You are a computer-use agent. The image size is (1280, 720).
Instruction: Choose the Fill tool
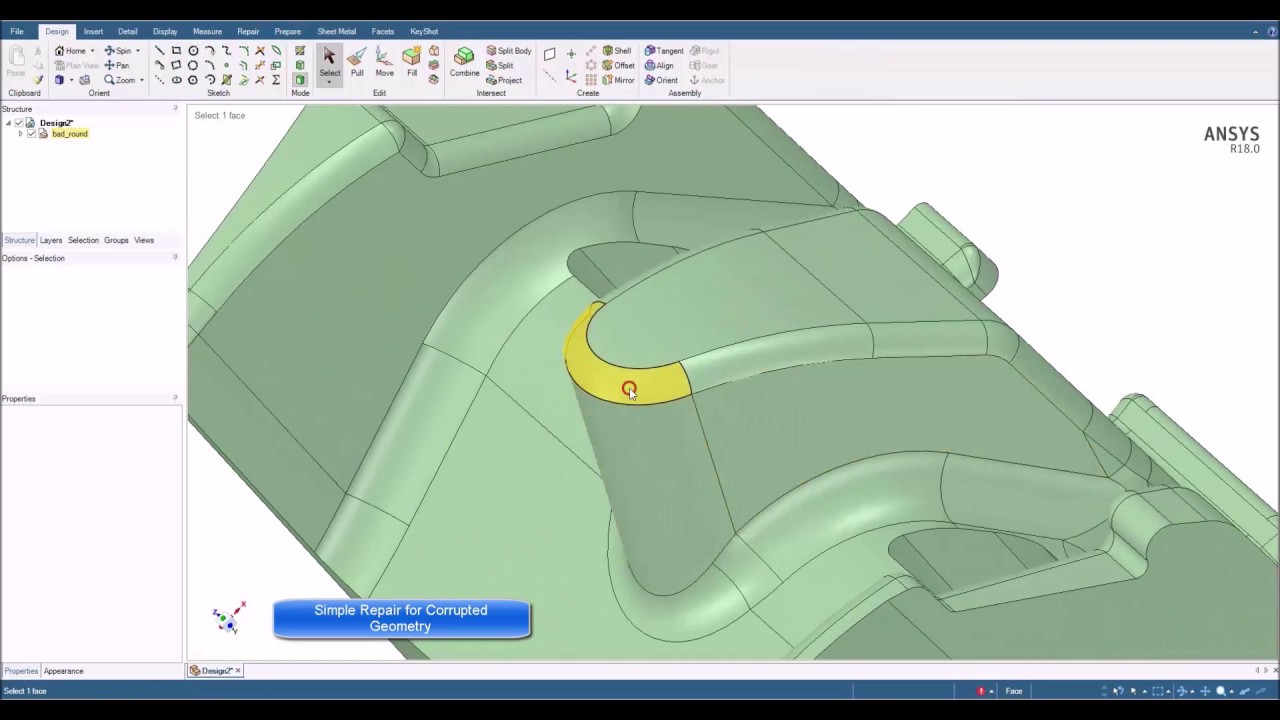pos(412,62)
